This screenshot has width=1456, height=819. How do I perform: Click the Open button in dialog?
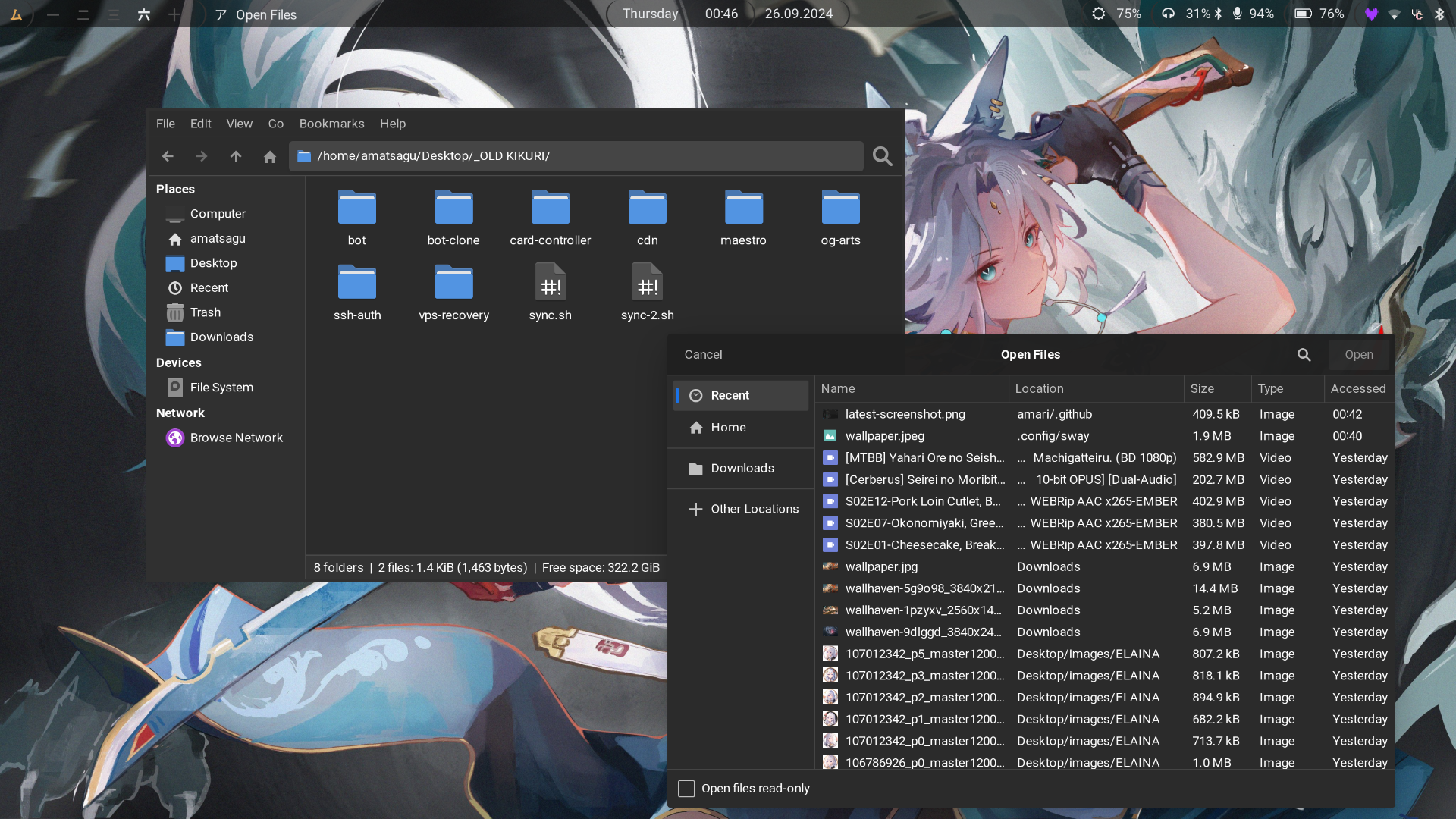point(1358,354)
